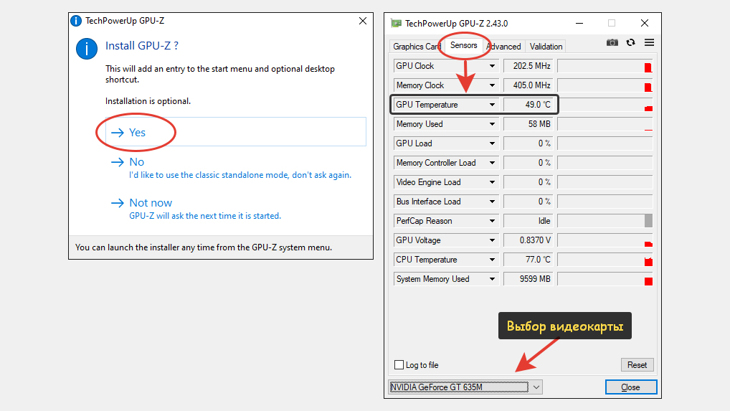
Task: Close the Install GPU-Z dialog
Action: [x=363, y=21]
